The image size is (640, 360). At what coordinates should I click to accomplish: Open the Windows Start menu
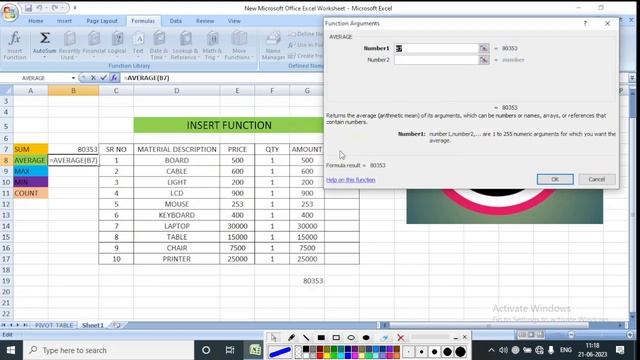(11, 350)
